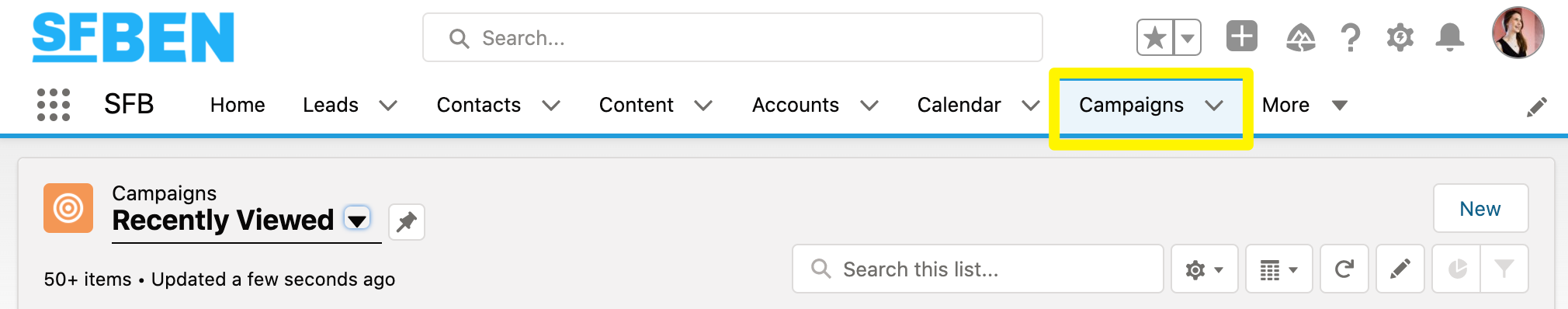1568x309 pixels.
Task: Show the charts panel
Action: [x=1457, y=269]
